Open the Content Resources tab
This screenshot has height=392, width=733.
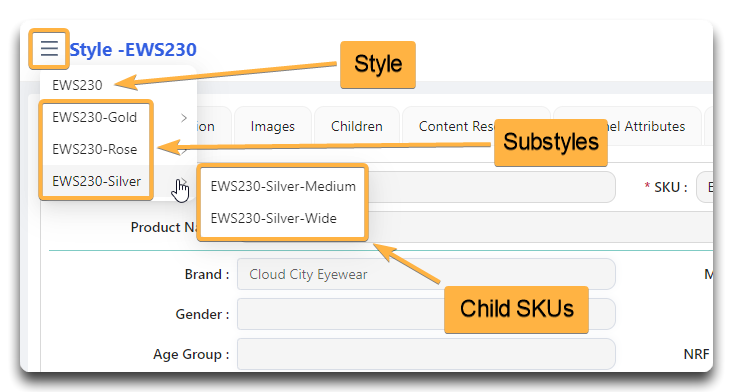tap(456, 126)
